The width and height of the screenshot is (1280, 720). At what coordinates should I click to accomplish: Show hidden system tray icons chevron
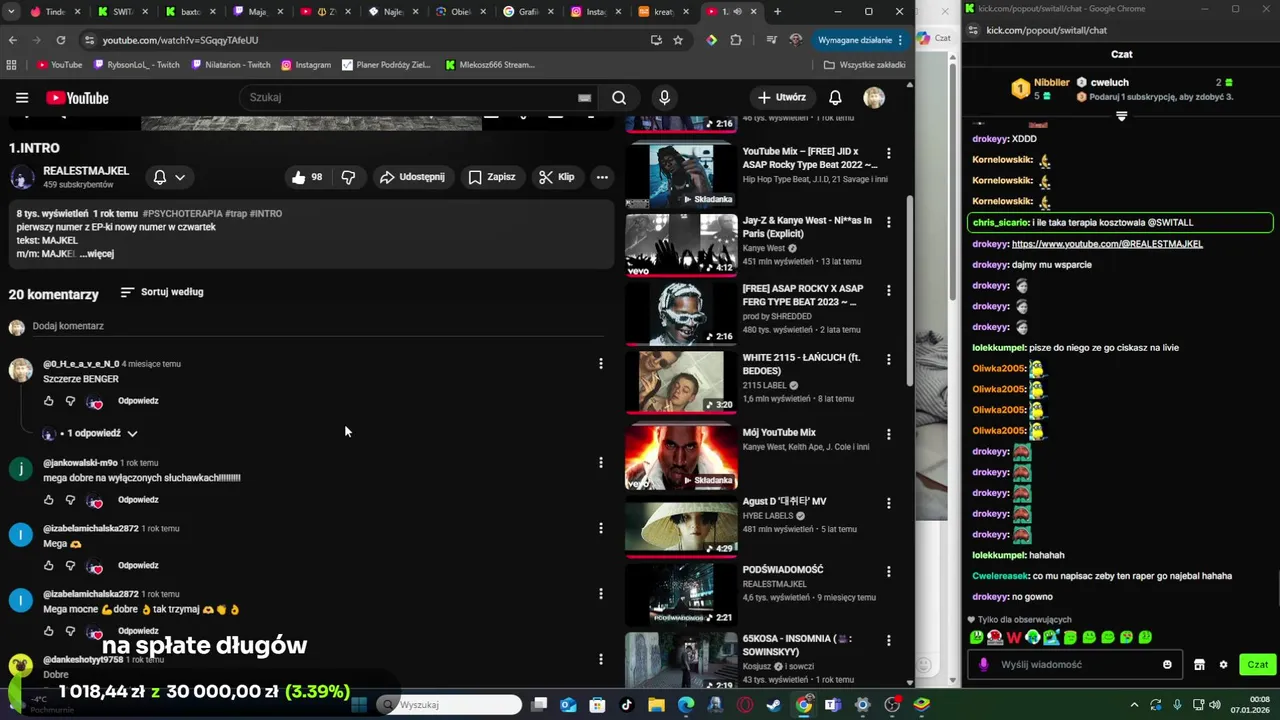coord(1134,704)
